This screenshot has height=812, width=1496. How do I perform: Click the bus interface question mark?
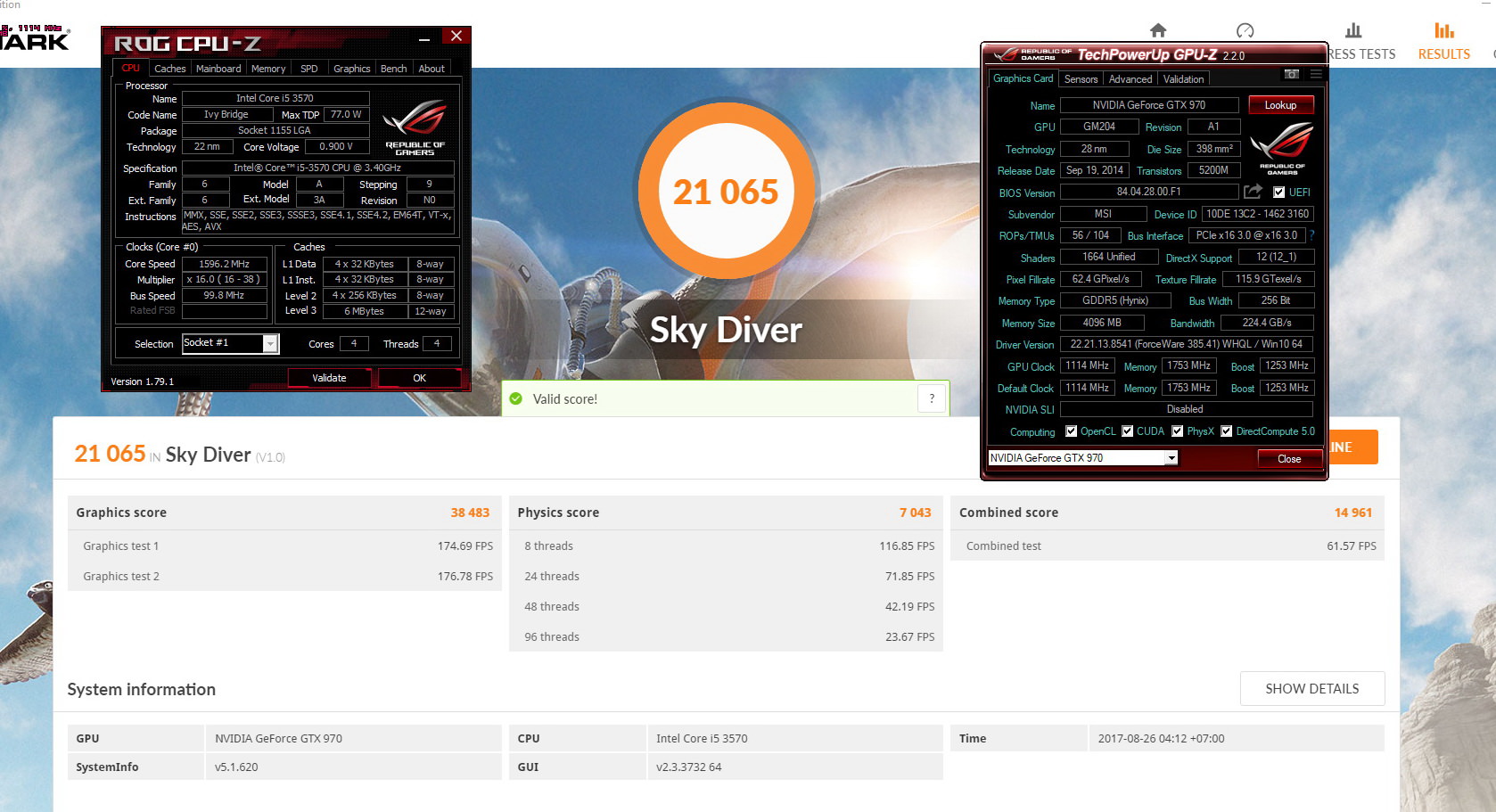tap(1312, 235)
